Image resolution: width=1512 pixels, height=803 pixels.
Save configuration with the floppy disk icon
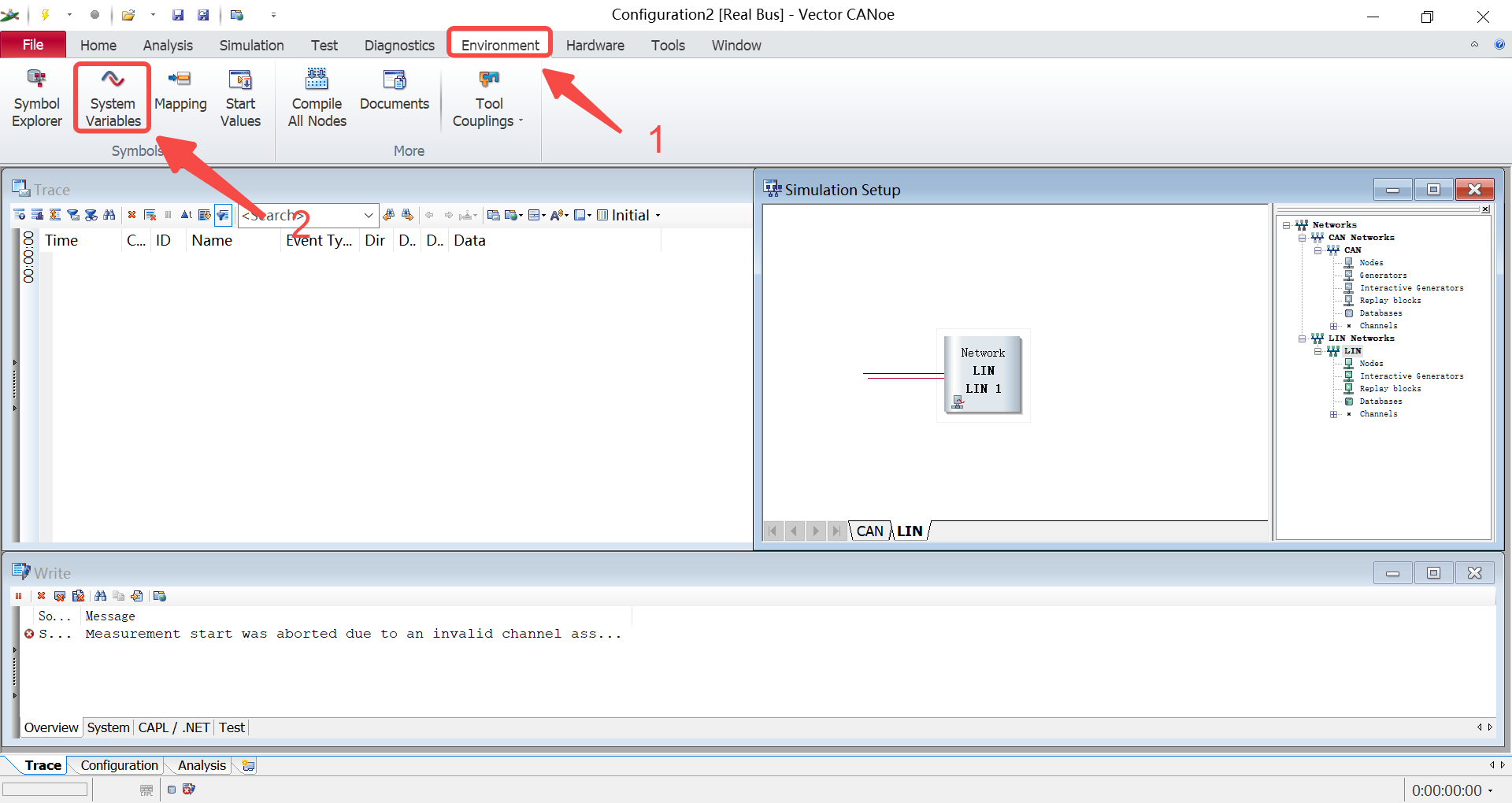(178, 15)
